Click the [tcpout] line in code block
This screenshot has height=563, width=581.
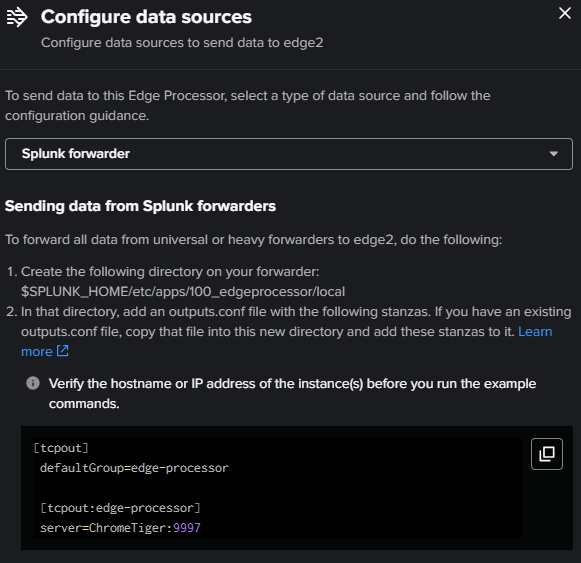pos(61,448)
